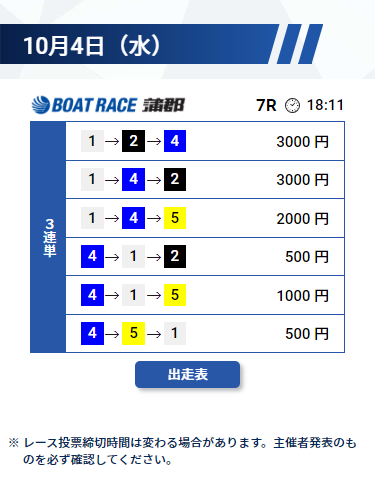Image resolution: width=375 pixels, height=490 pixels.
Task: Select the 1→2→4 bet row
Action: (205, 141)
